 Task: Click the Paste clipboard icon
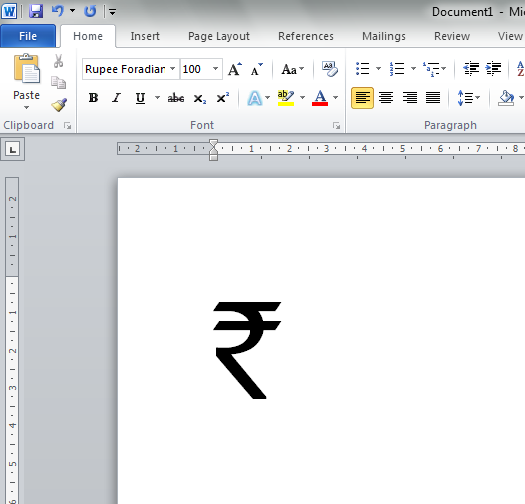click(26, 69)
